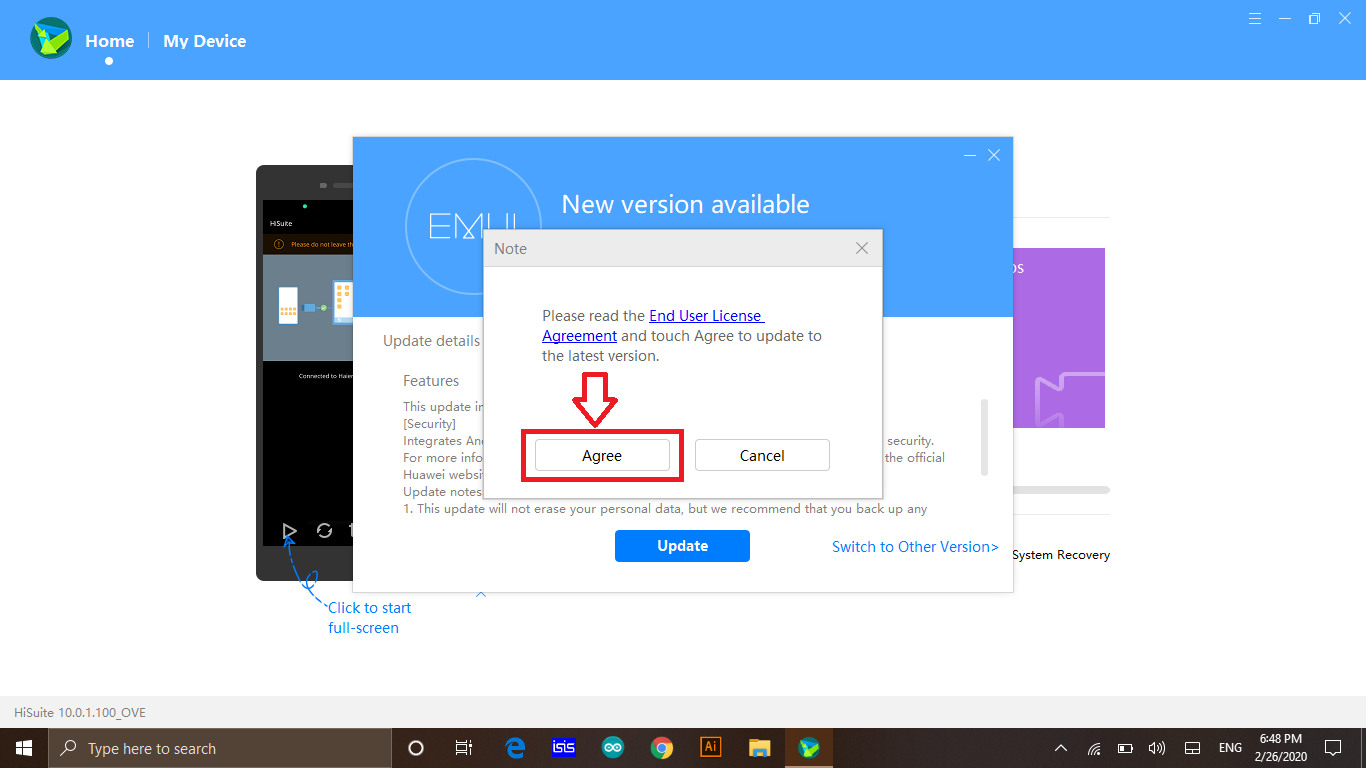
Task: Open Arduino from the taskbar
Action: coord(612,747)
